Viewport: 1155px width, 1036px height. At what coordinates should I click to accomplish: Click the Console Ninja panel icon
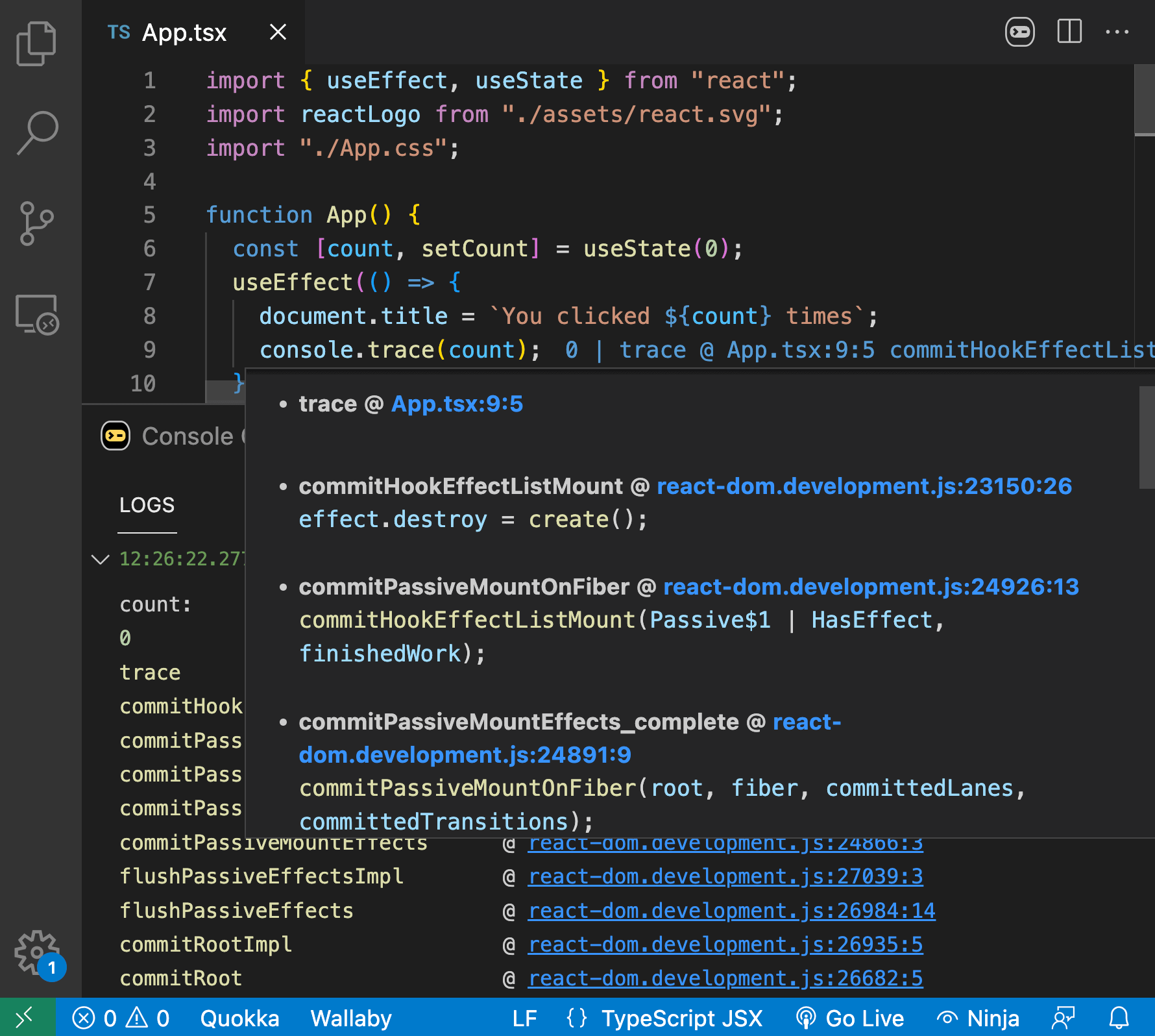[x=115, y=436]
